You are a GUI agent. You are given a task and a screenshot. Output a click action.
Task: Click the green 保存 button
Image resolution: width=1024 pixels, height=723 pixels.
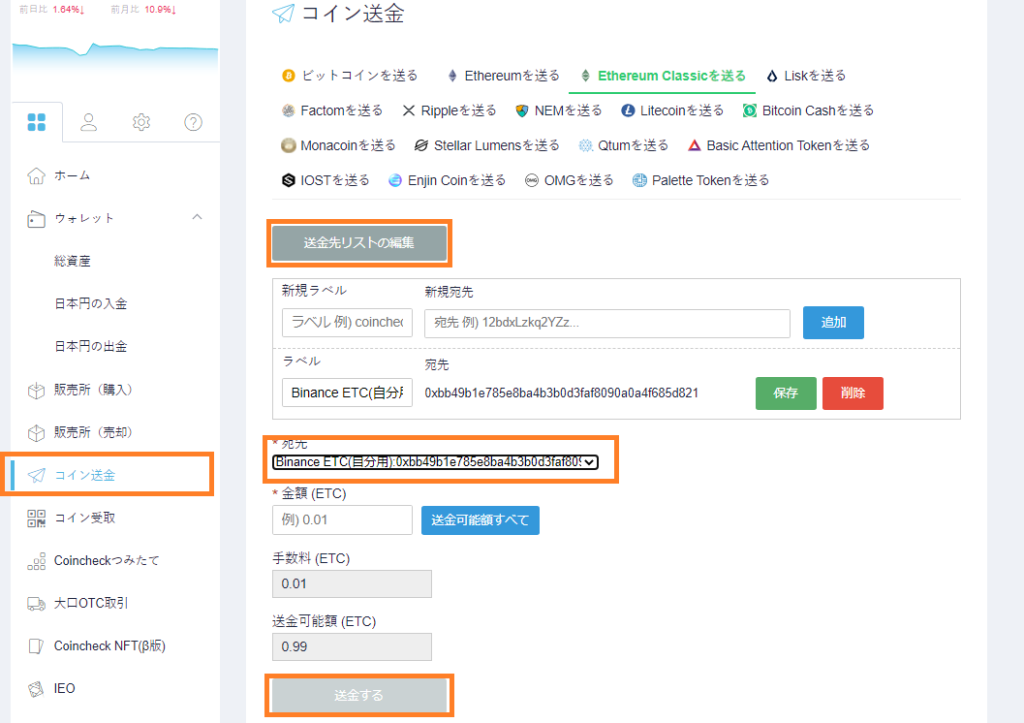click(786, 393)
